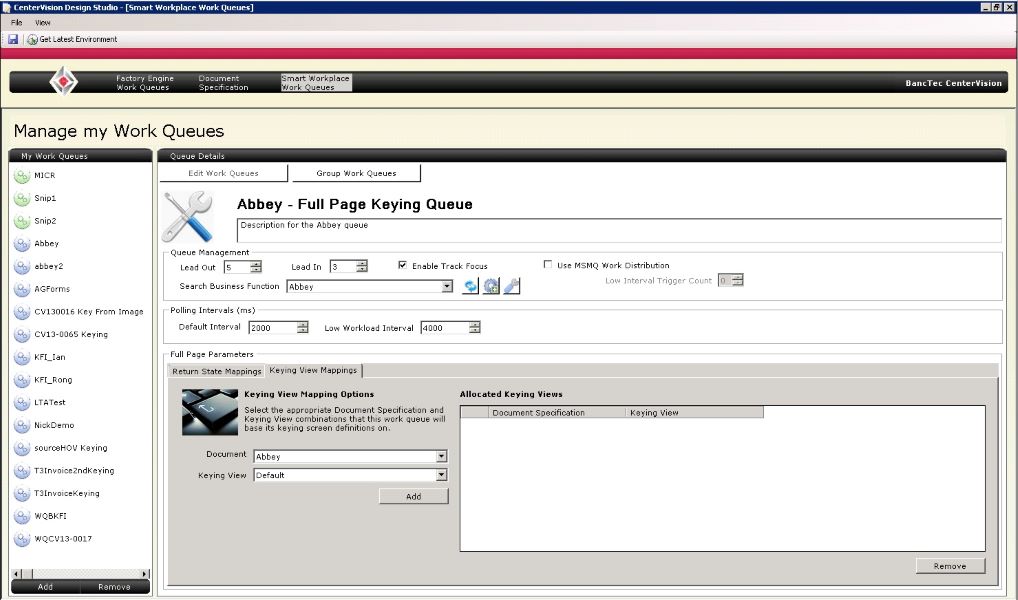
Task: Click the Snip1 queue icon
Action: pos(22,199)
